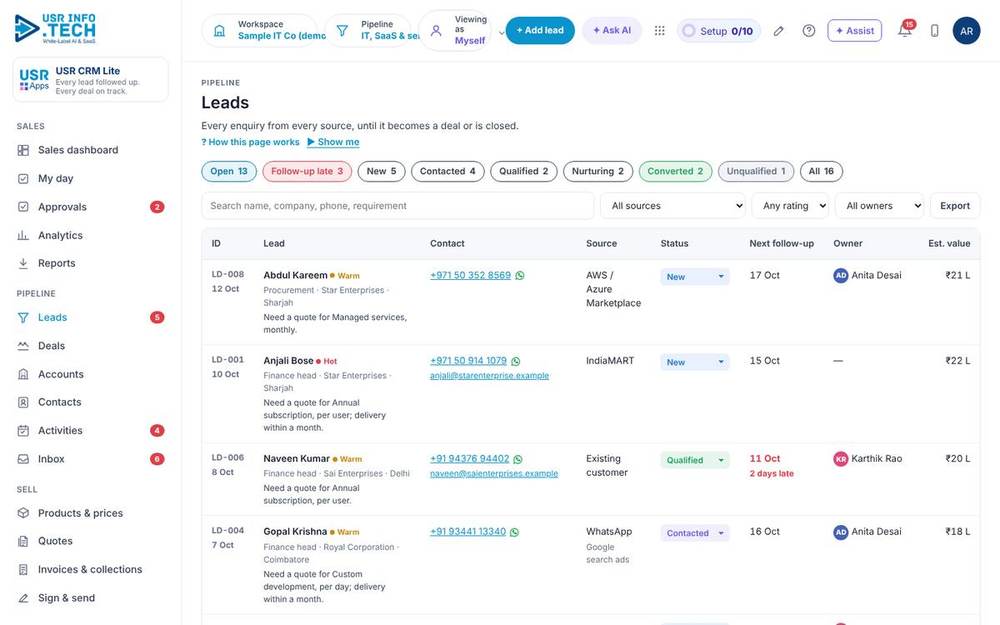This screenshot has width=1000, height=625.
Task: Filter leads by New 5
Action: (x=381, y=171)
